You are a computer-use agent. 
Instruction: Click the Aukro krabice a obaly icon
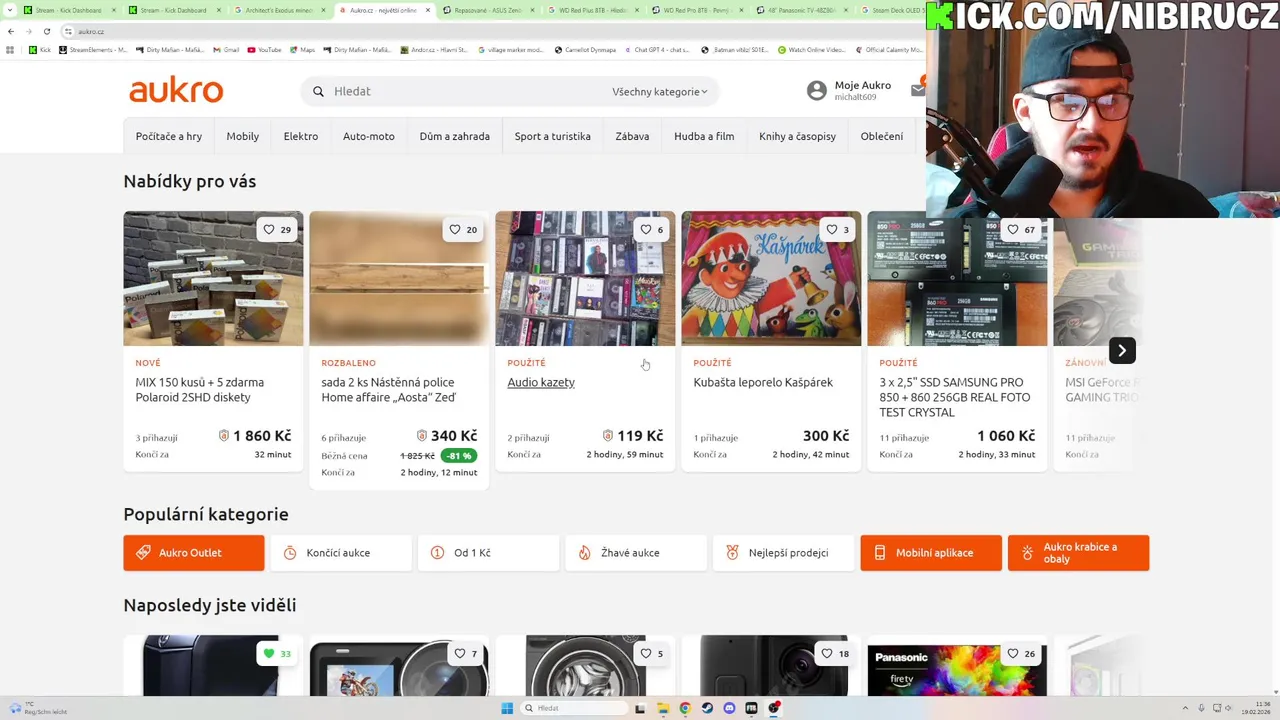1027,552
